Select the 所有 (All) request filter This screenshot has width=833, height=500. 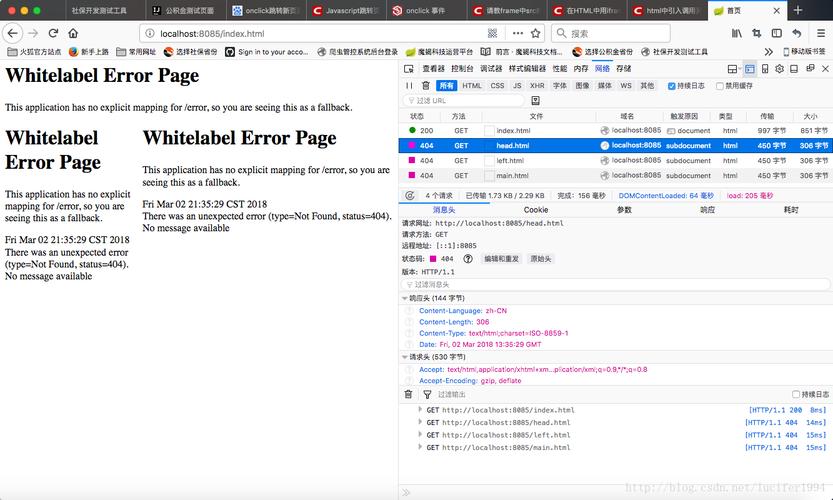(447, 86)
